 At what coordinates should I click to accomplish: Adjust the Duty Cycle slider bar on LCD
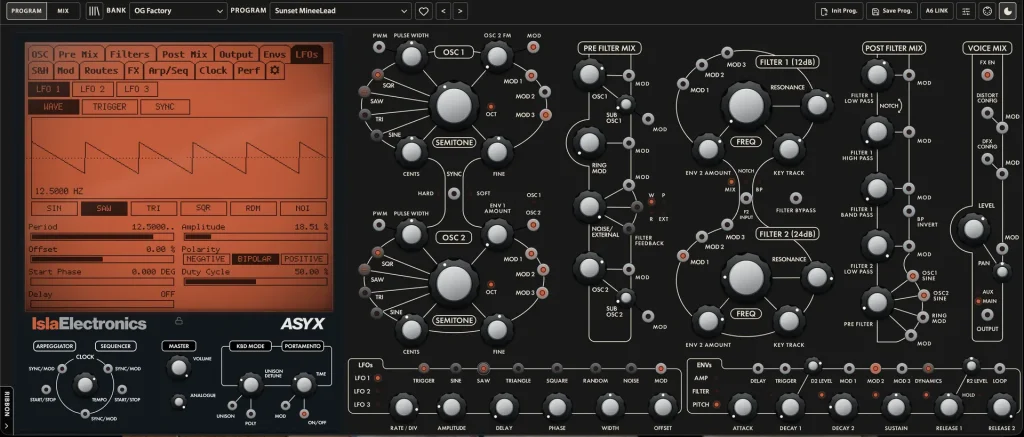click(x=255, y=282)
